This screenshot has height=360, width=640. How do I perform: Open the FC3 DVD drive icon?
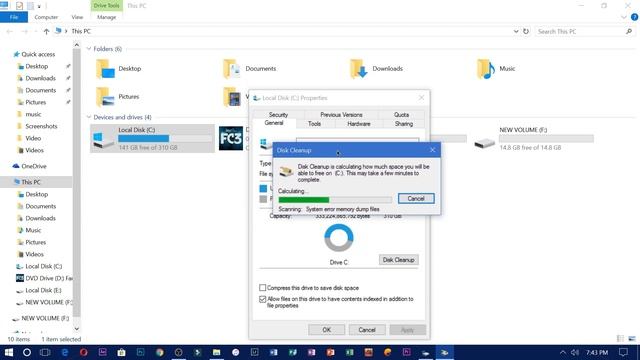coord(231,138)
